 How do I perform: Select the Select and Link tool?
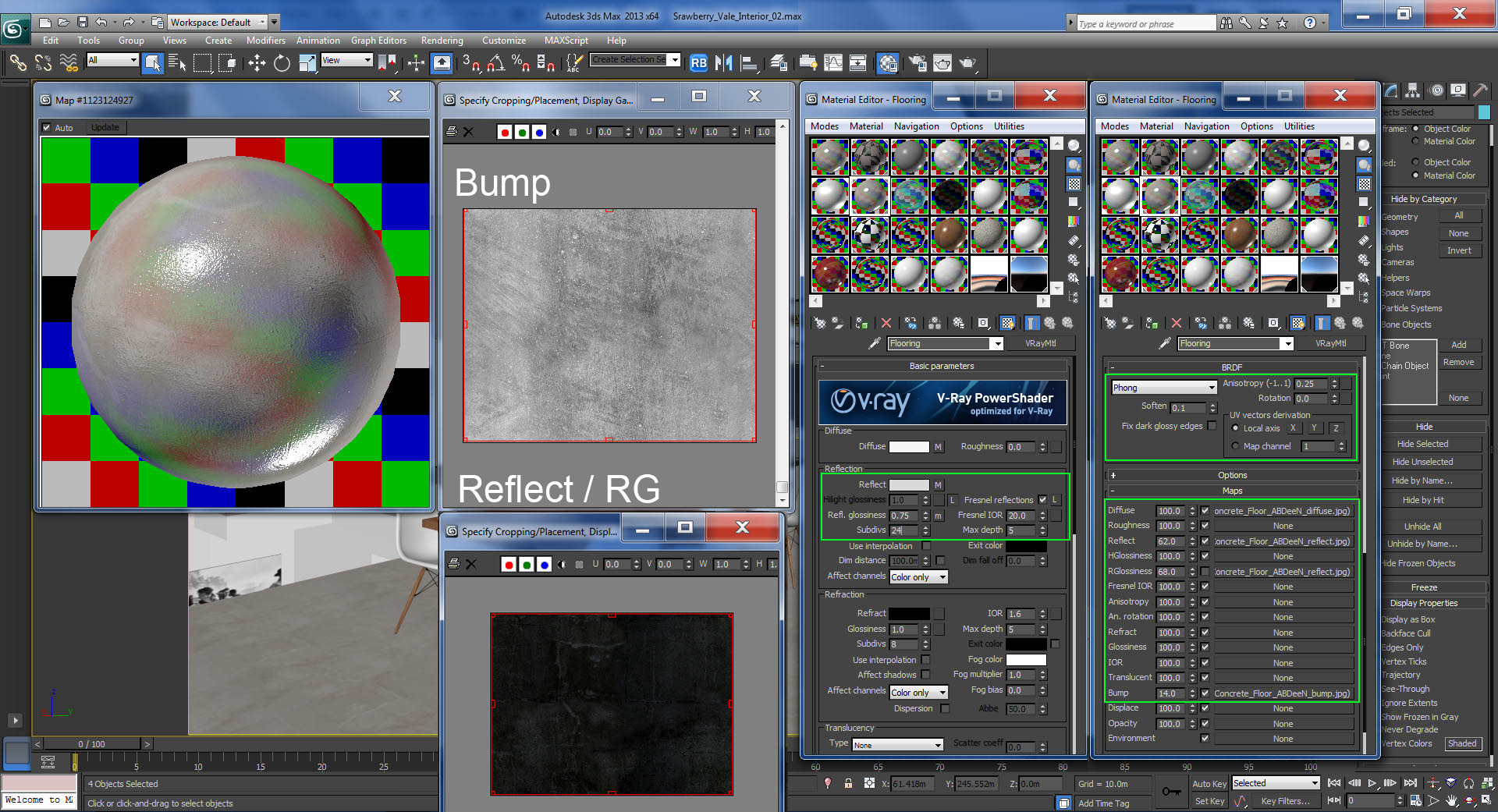coord(17,63)
